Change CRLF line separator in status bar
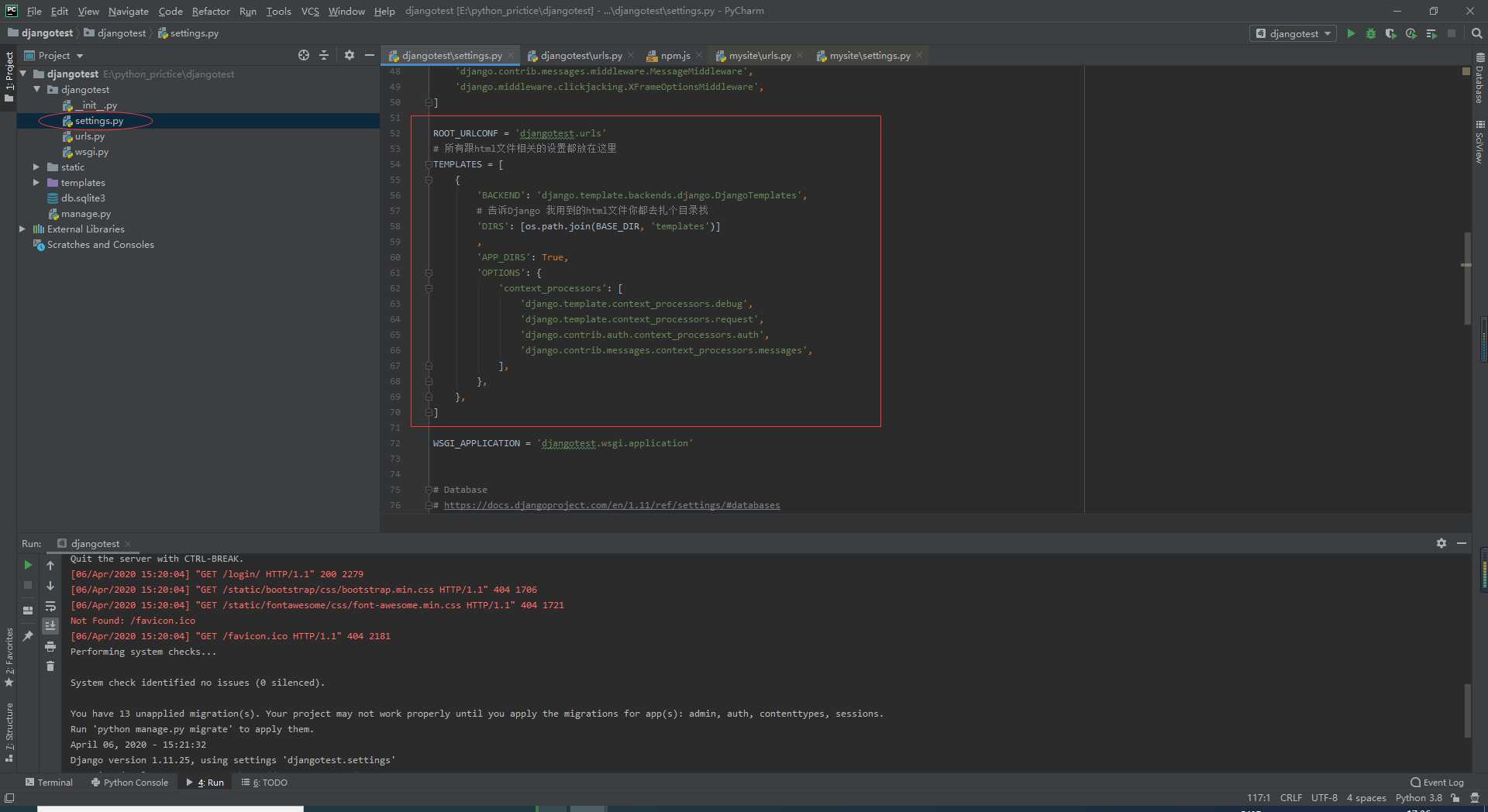 pos(1290,798)
